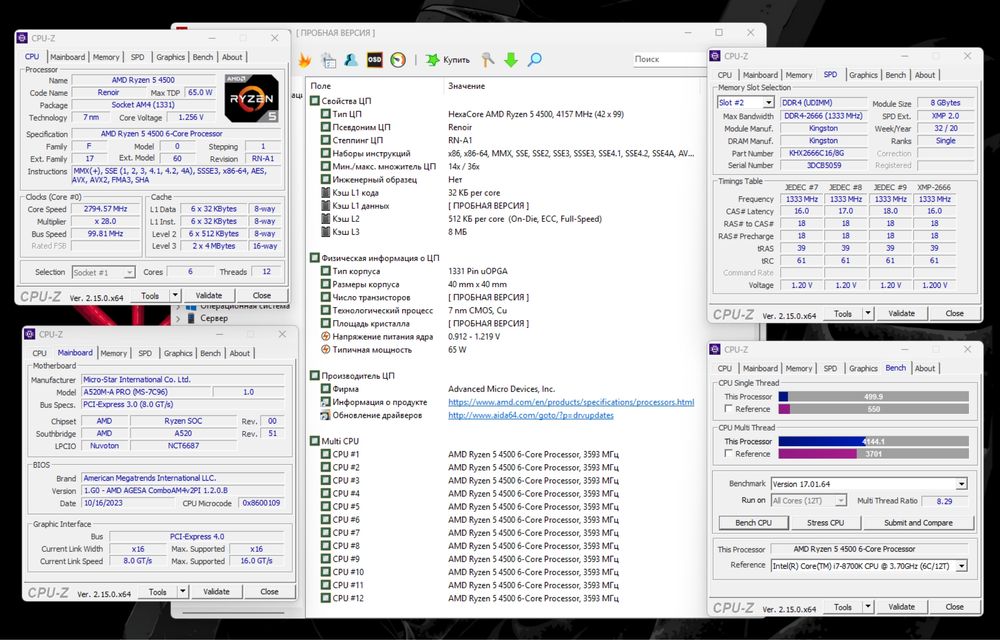
Task: Click the green download arrow icon
Action: pyautogui.click(x=511, y=60)
